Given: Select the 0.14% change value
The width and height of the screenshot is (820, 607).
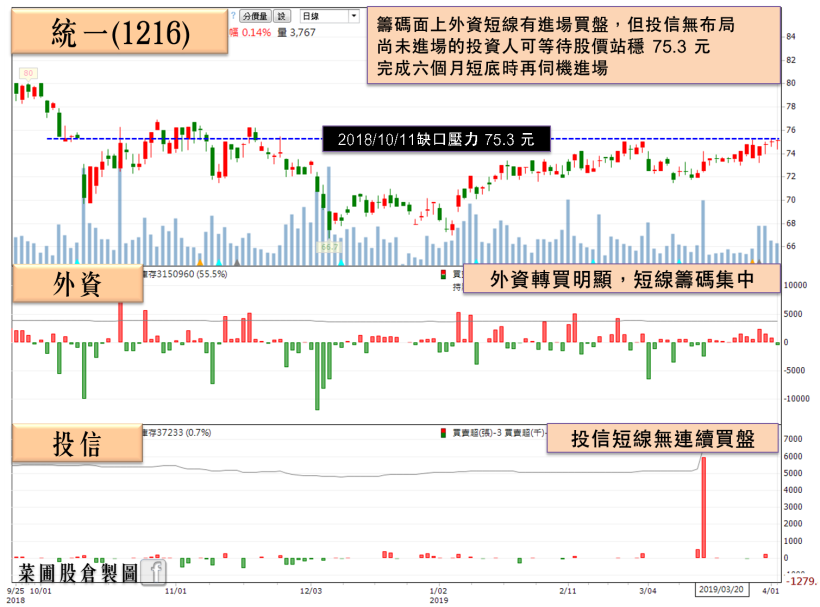Looking at the screenshot, I should 256,32.
